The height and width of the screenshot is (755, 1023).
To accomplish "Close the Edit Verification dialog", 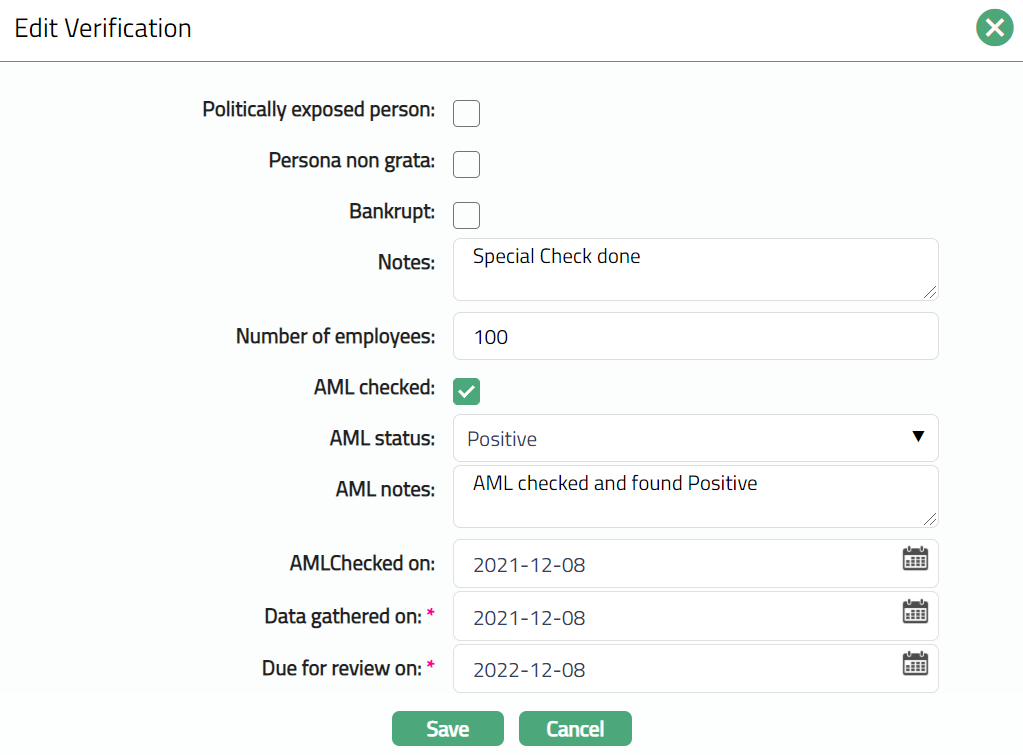I will tap(994, 28).
